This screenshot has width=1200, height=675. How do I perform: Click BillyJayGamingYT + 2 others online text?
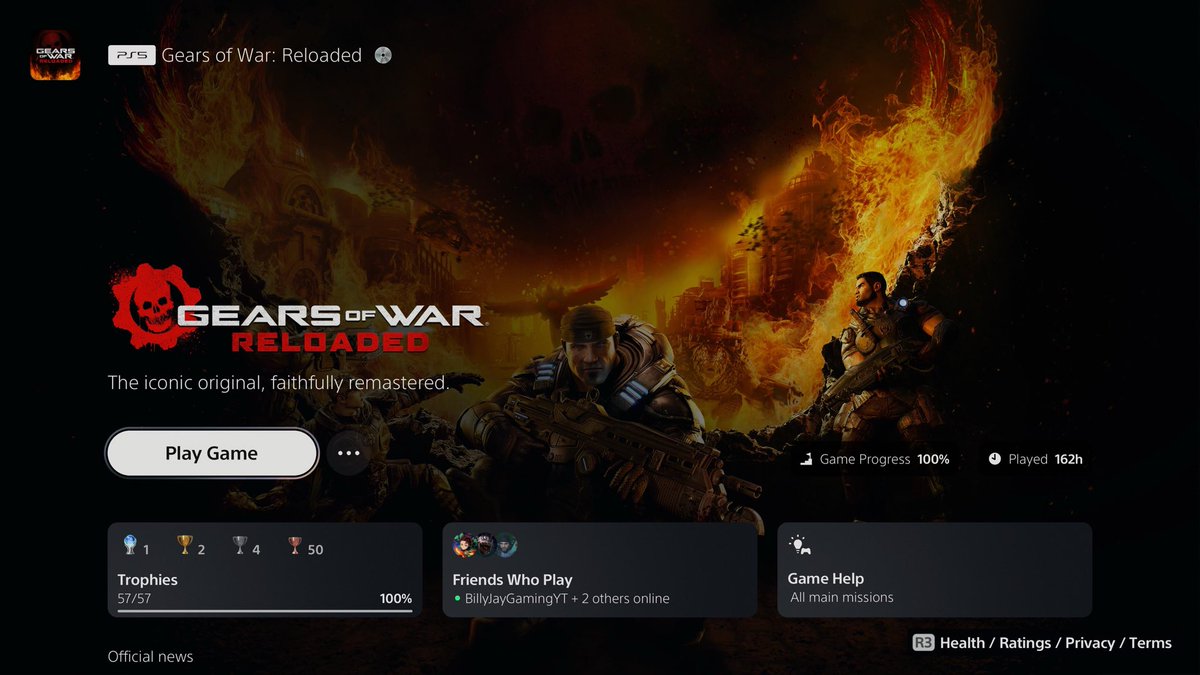pos(567,598)
